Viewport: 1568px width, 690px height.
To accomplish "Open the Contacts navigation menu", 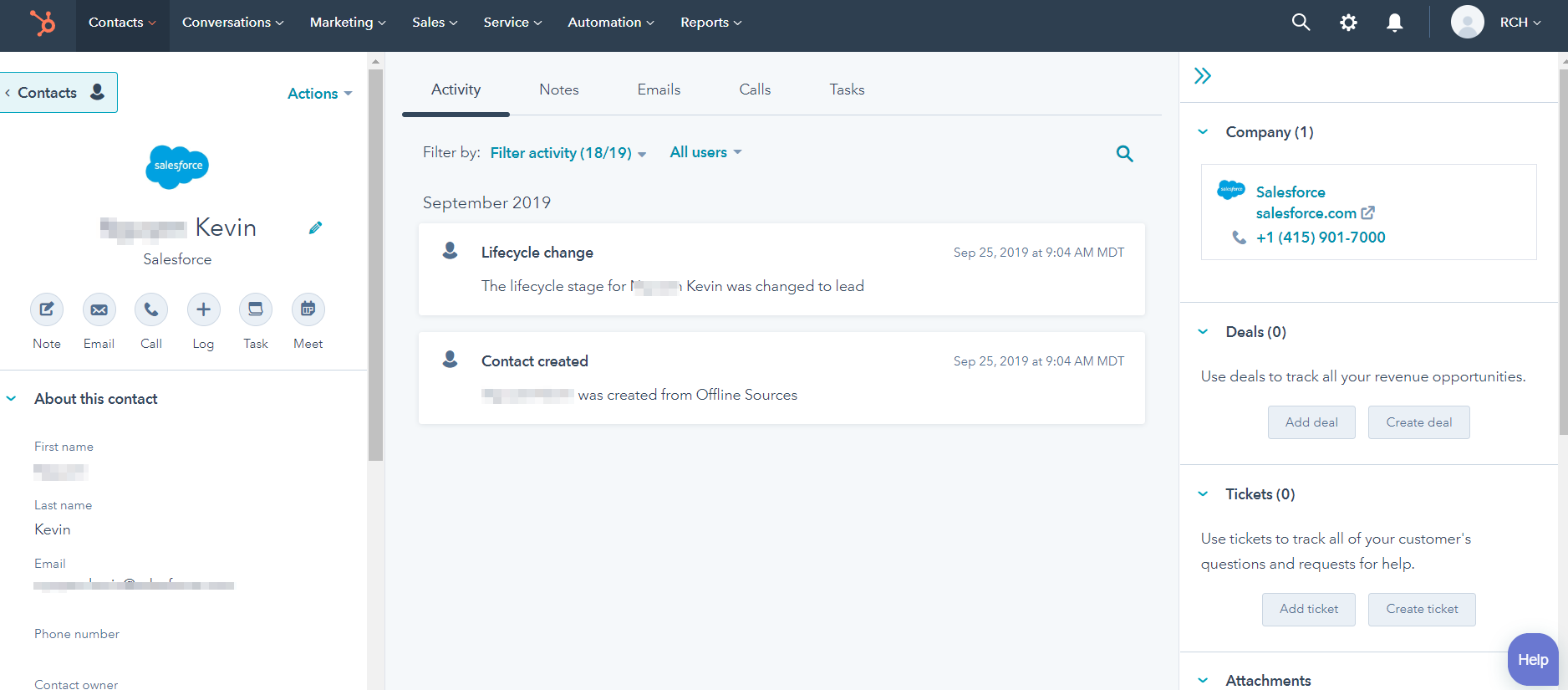I will pyautogui.click(x=122, y=23).
